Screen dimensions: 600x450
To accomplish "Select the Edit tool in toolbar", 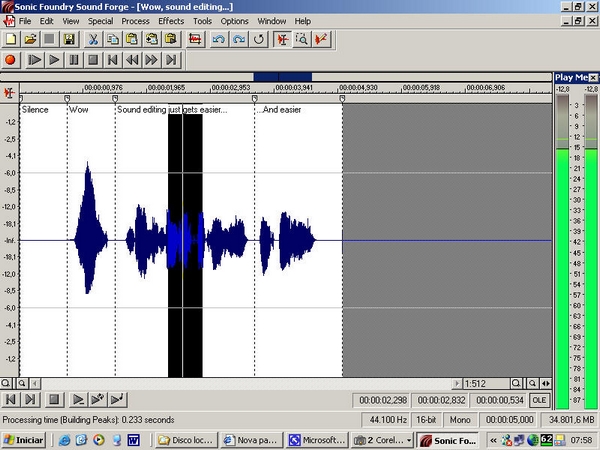I will tap(282, 39).
